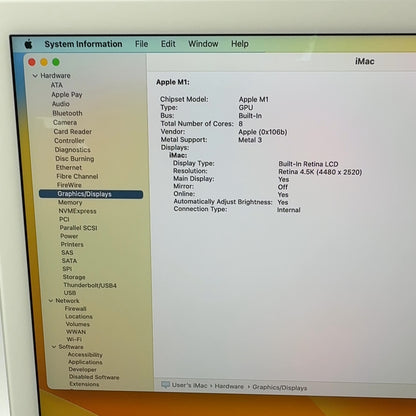Open the Help menu

[240, 44]
